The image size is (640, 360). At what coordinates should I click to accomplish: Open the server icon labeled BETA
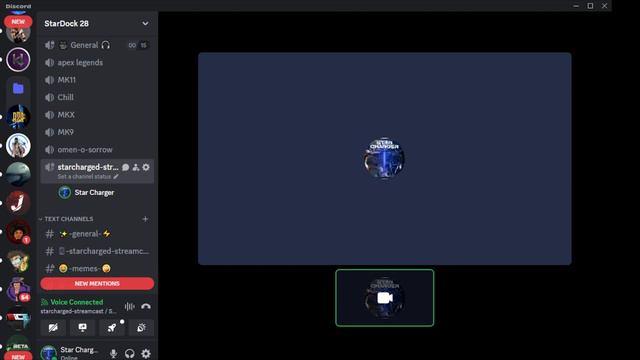click(18, 344)
